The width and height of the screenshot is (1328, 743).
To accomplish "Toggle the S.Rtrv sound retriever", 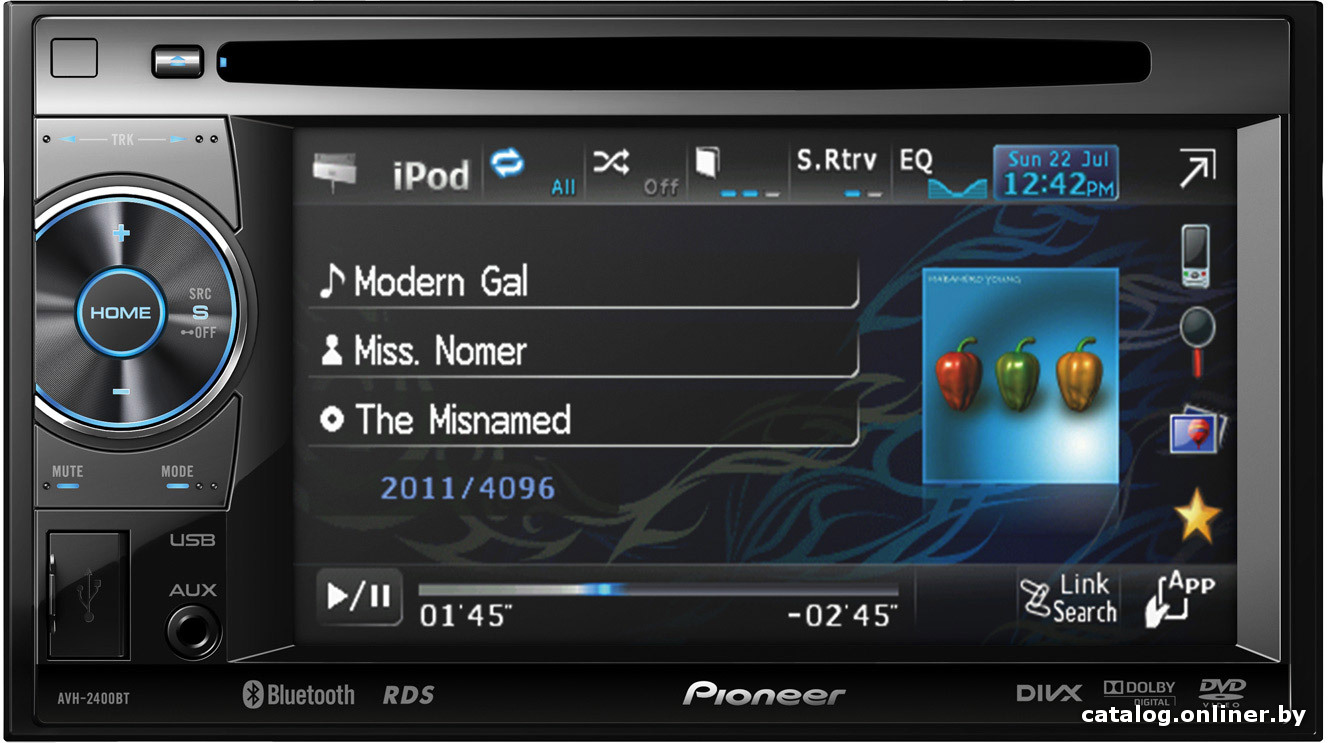I will click(x=837, y=172).
